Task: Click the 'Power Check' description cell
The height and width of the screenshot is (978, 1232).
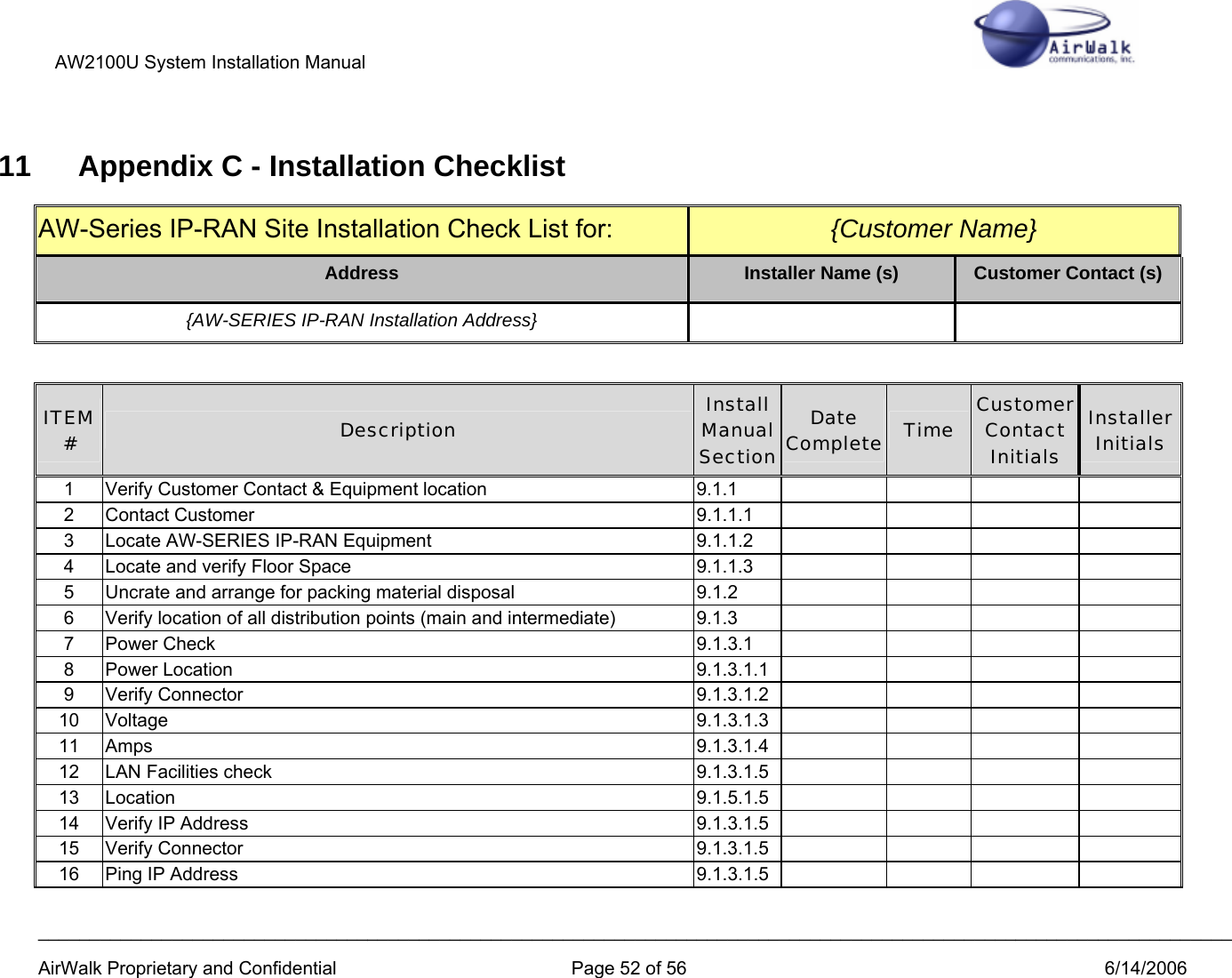Action: 397,645
